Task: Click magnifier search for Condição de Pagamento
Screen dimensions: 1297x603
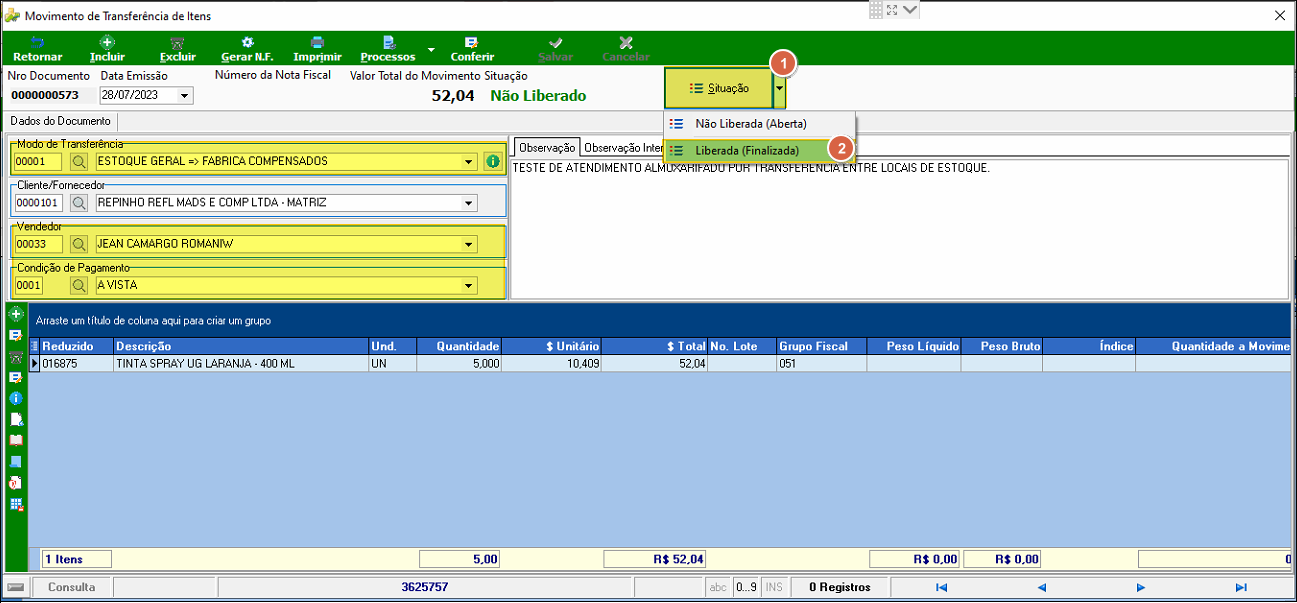Action: 78,285
